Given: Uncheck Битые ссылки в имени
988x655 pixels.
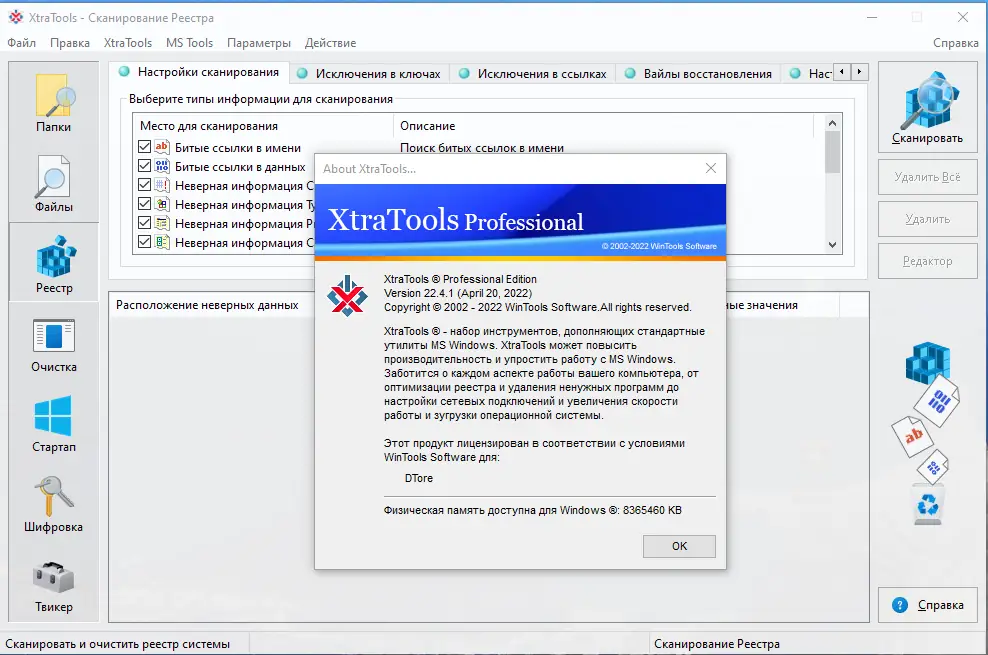Looking at the screenshot, I should coord(142,148).
